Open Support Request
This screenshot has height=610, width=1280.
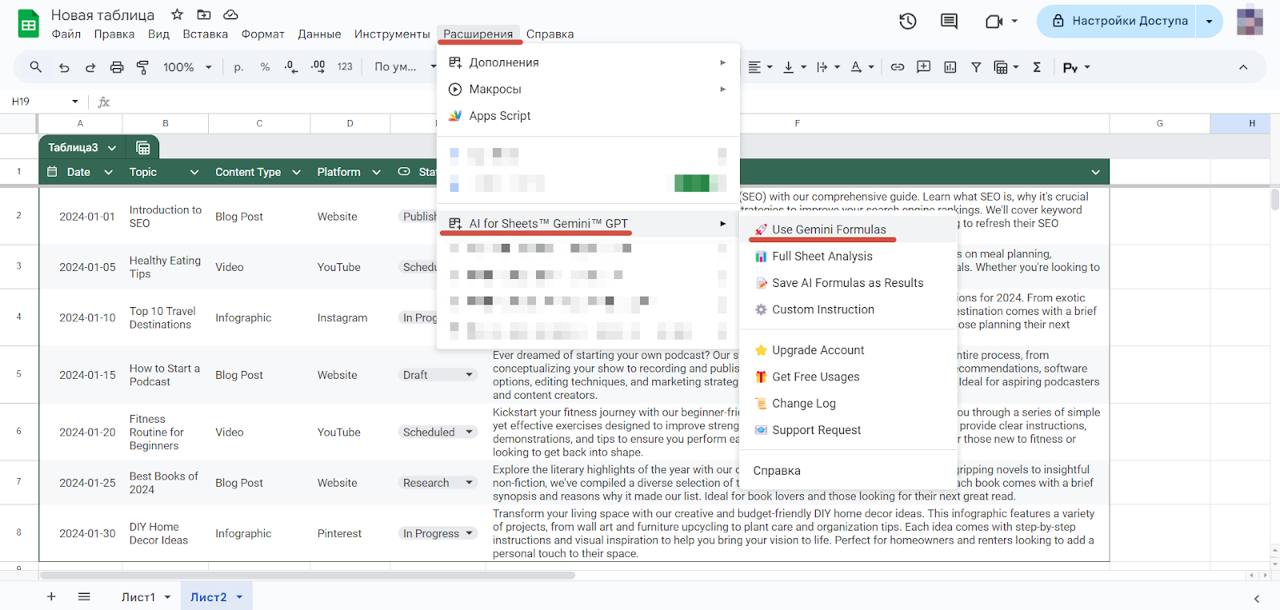click(848, 430)
